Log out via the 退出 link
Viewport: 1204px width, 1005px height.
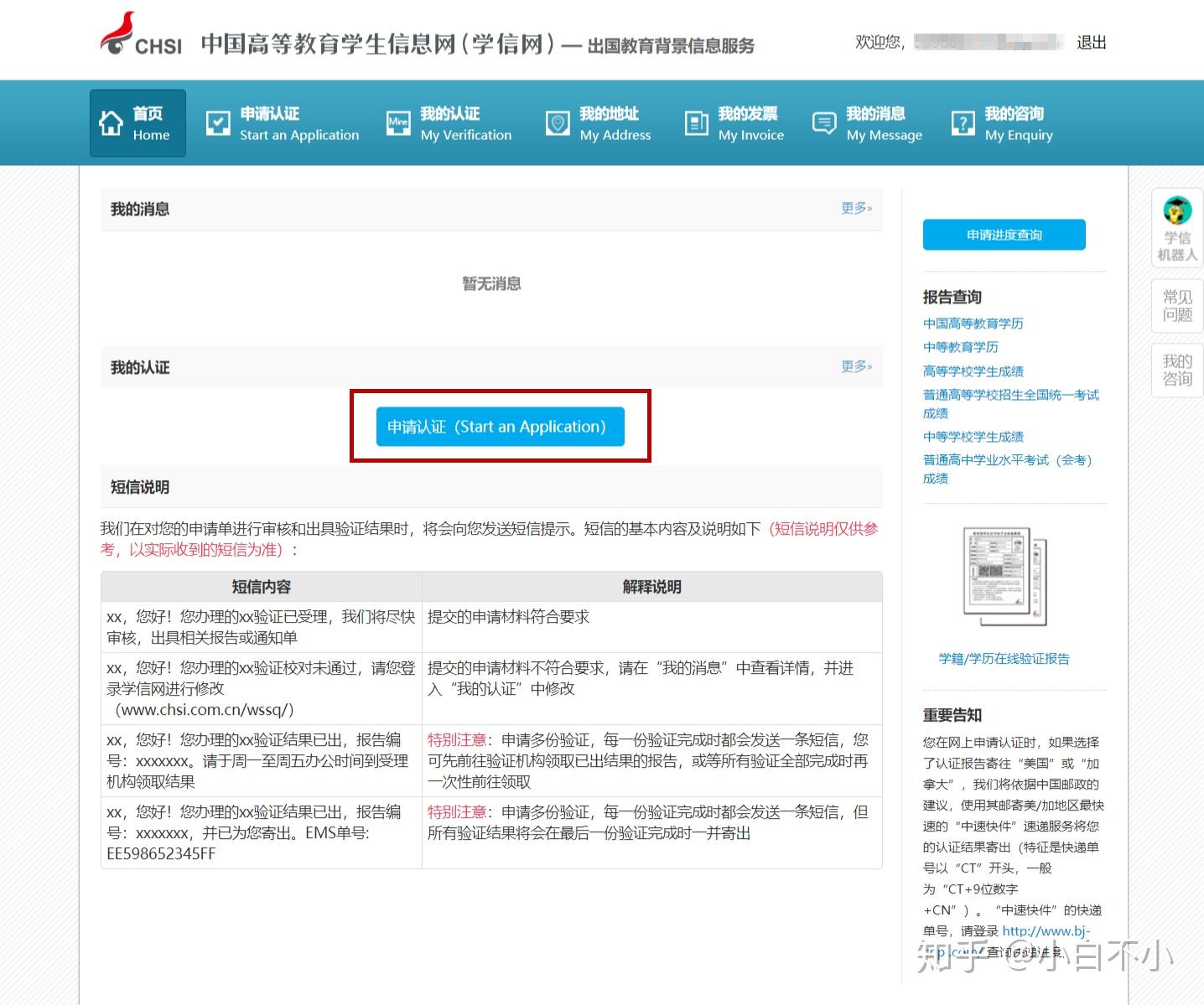(x=1090, y=43)
